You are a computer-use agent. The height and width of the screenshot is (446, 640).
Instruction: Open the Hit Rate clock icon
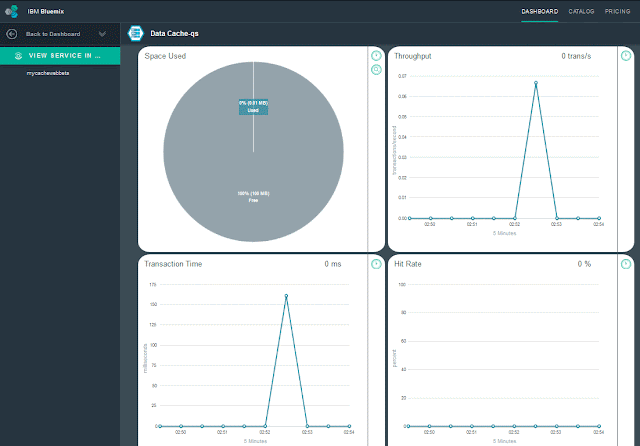click(626, 264)
